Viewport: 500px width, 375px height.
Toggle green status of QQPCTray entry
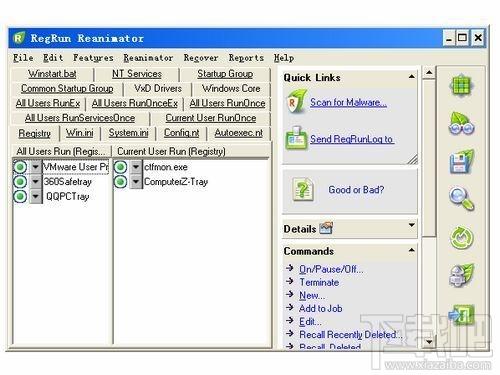20,196
